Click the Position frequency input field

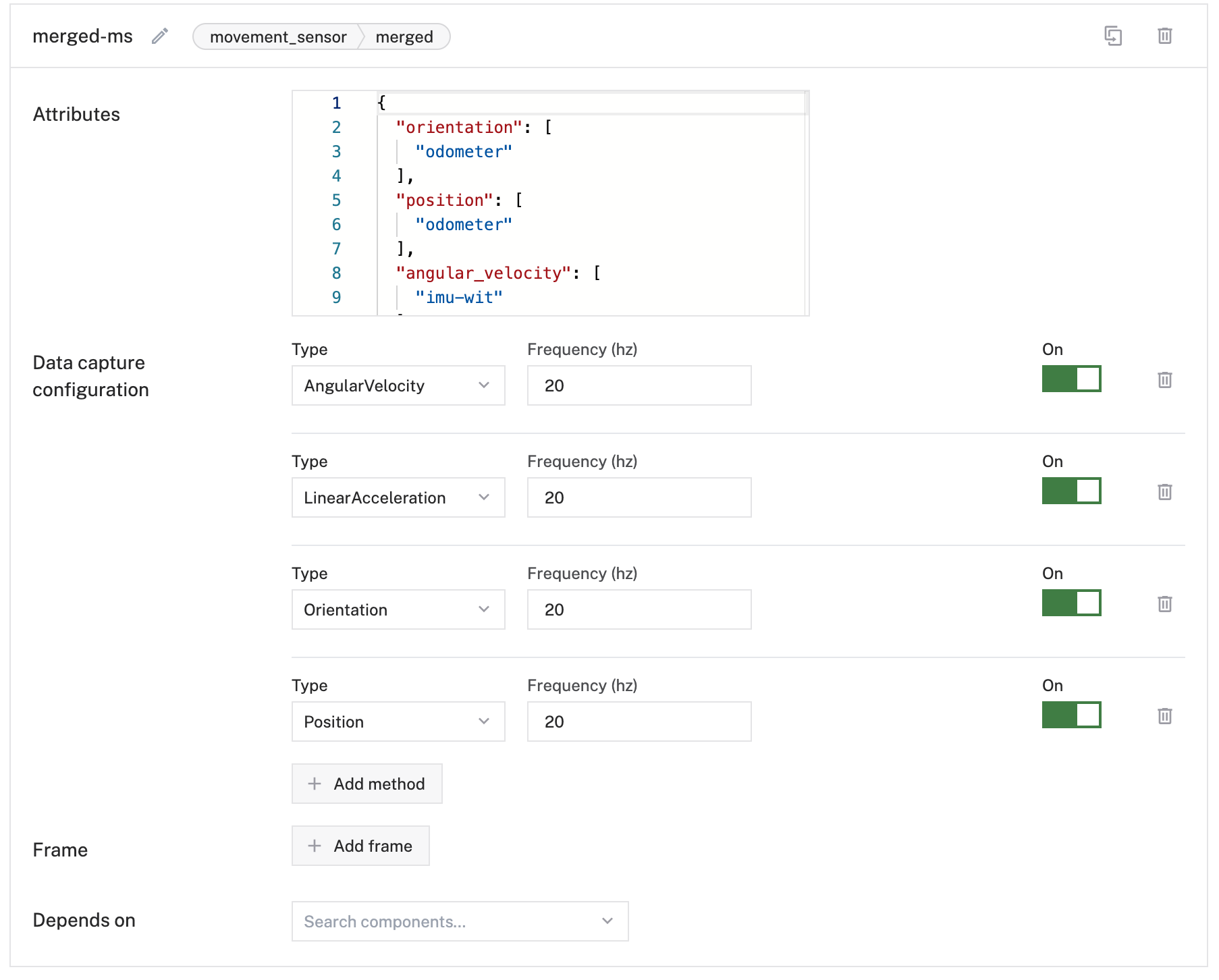(639, 722)
